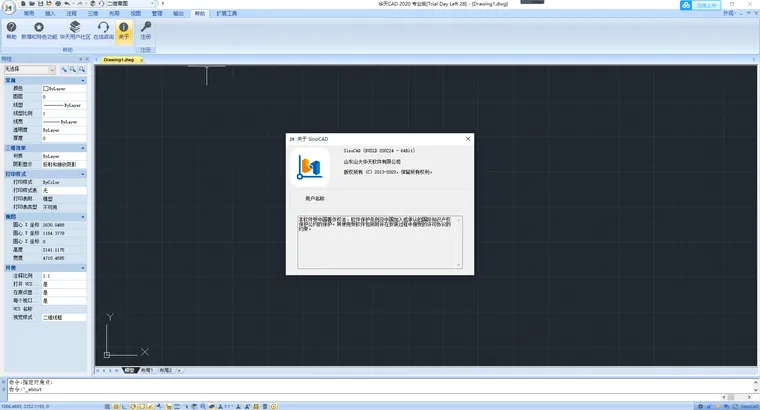Pin the 特性 properties panel
The image size is (760, 410).
click(80, 59)
